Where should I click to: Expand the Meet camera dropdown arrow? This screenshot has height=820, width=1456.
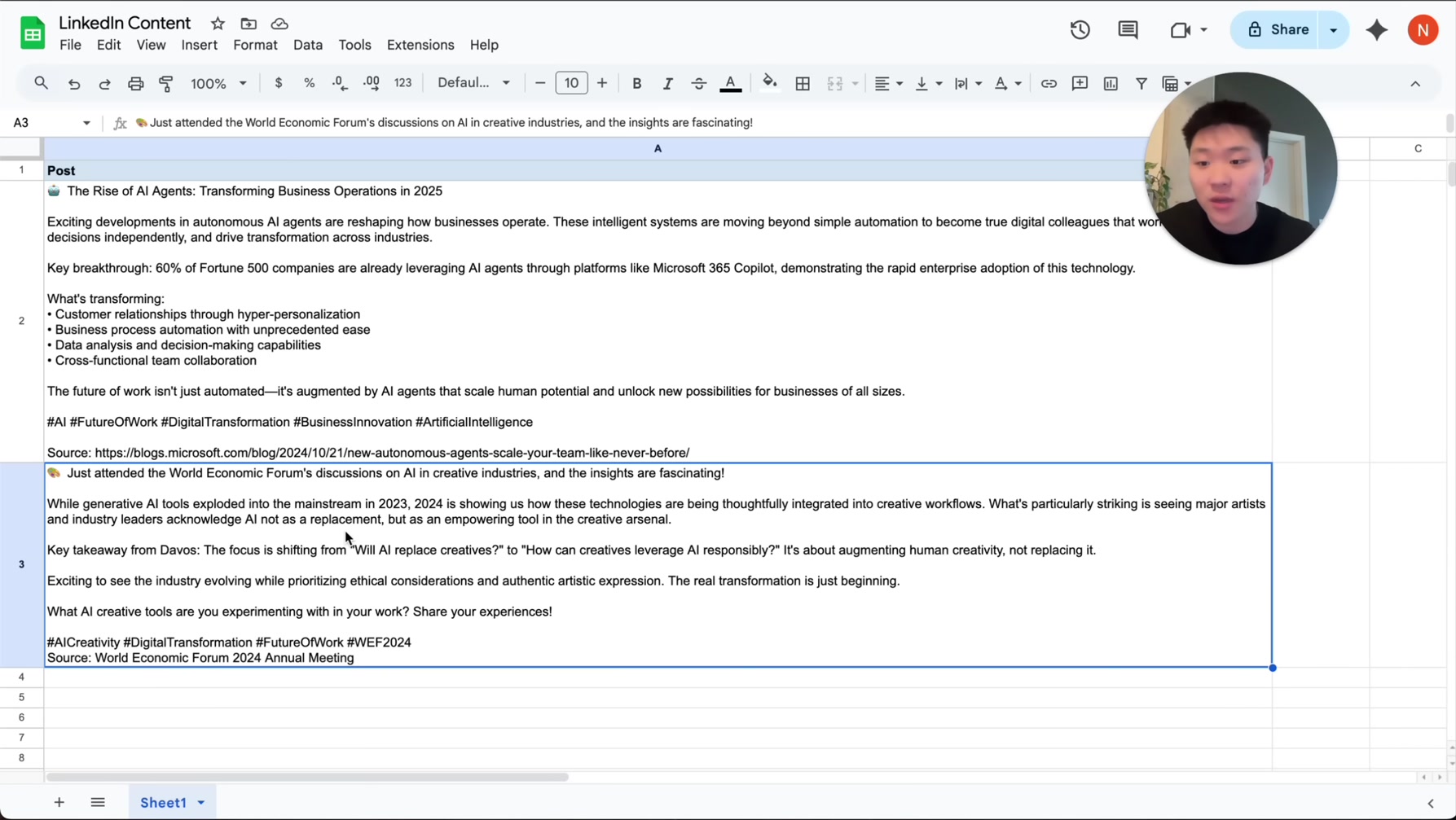coord(1203,30)
